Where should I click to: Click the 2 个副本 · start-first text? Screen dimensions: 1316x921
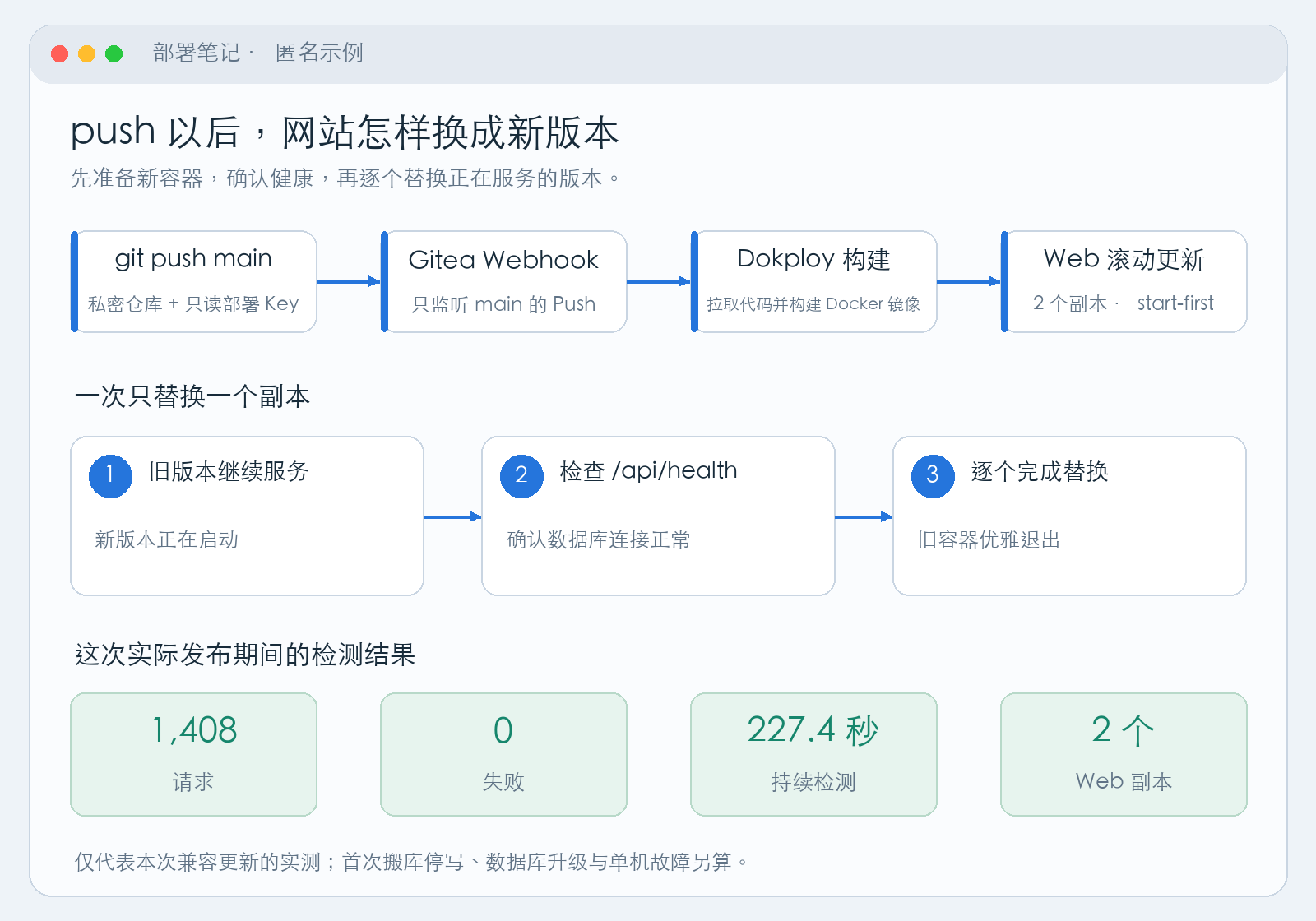pos(1124,303)
